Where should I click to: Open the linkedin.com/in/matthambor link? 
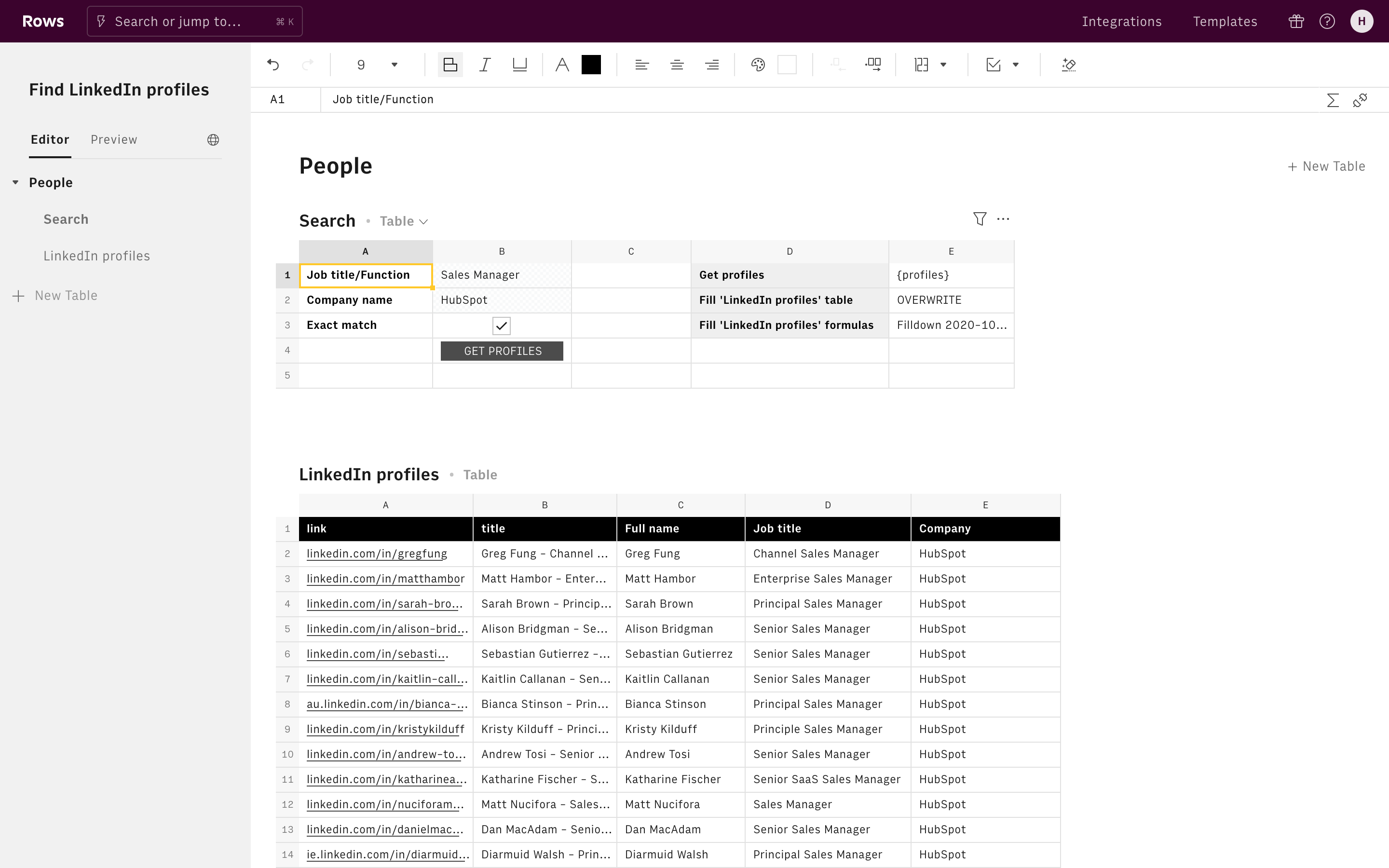(x=386, y=579)
